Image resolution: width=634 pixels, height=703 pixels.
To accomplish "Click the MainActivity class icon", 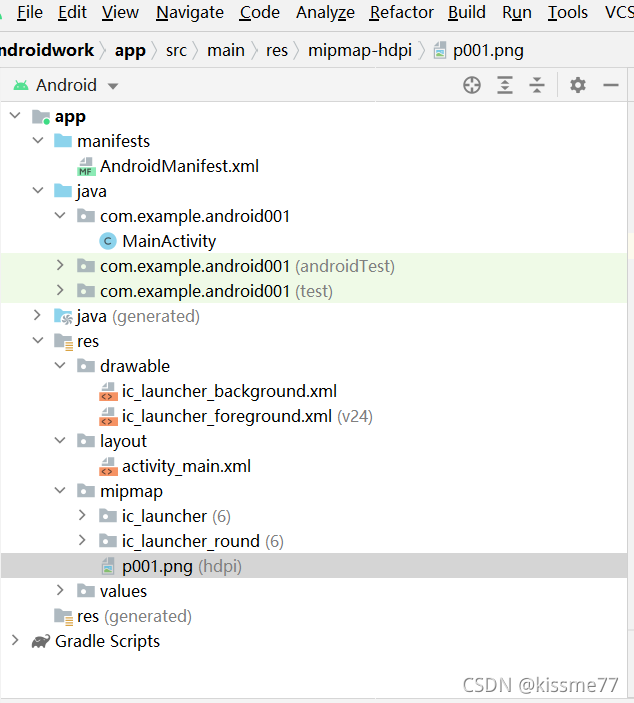I will pos(108,241).
